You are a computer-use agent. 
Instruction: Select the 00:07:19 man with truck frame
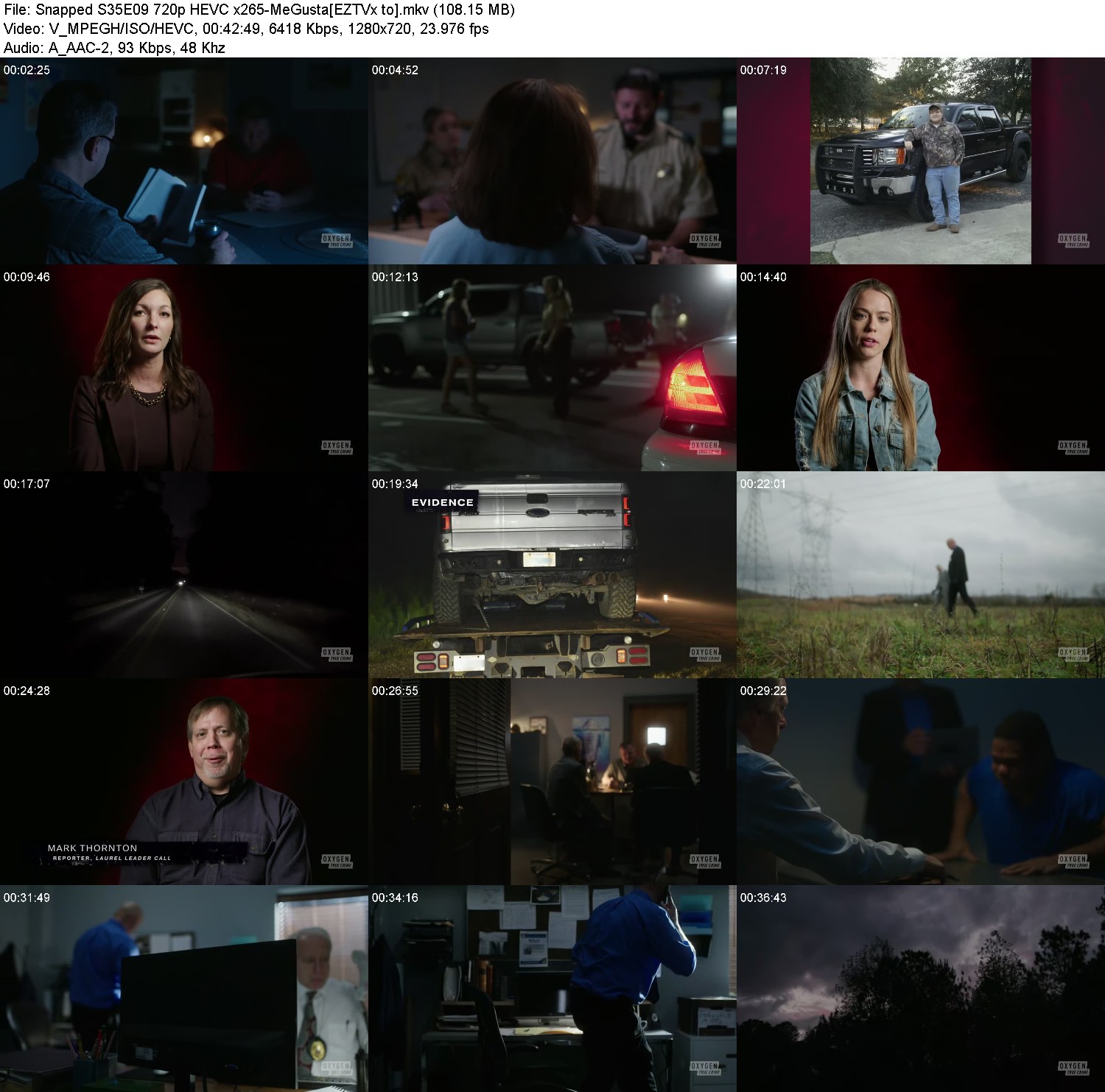coord(921,161)
